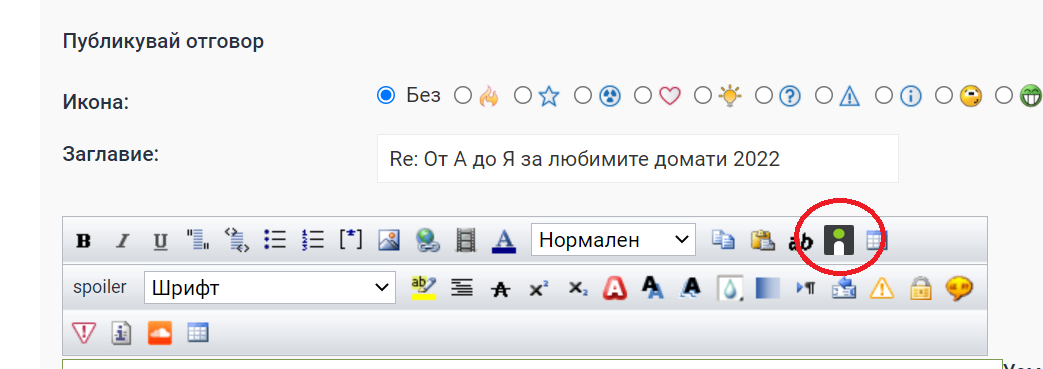1043x369 pixels.
Task: Select the green grinning face radio button
Action: click(1004, 96)
